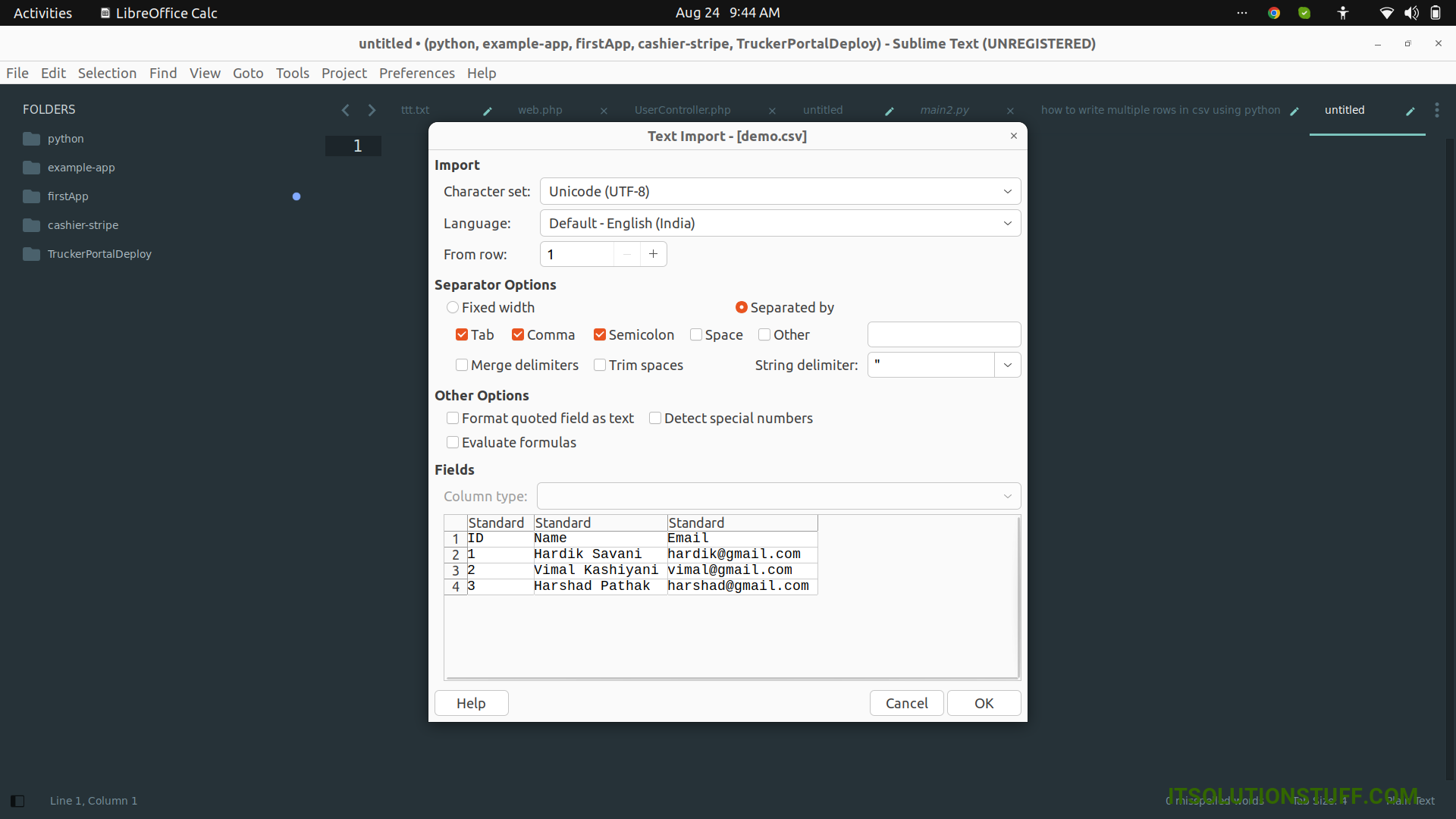This screenshot has height=819, width=1456.
Task: Check Detect special numbers
Action: (655, 418)
